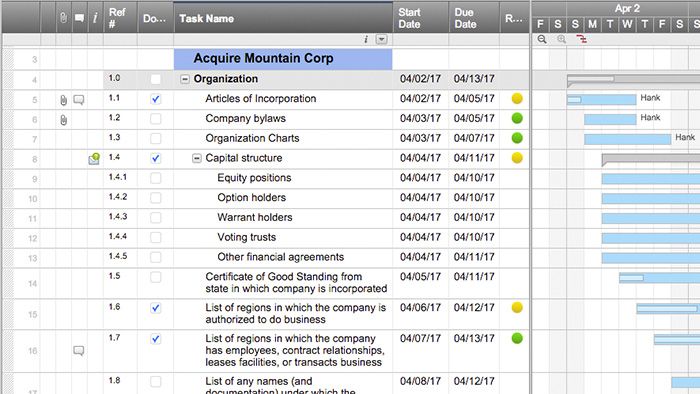The height and width of the screenshot is (394, 700).
Task: Open update request icon on Capital structure row
Action: pyautogui.click(x=94, y=158)
